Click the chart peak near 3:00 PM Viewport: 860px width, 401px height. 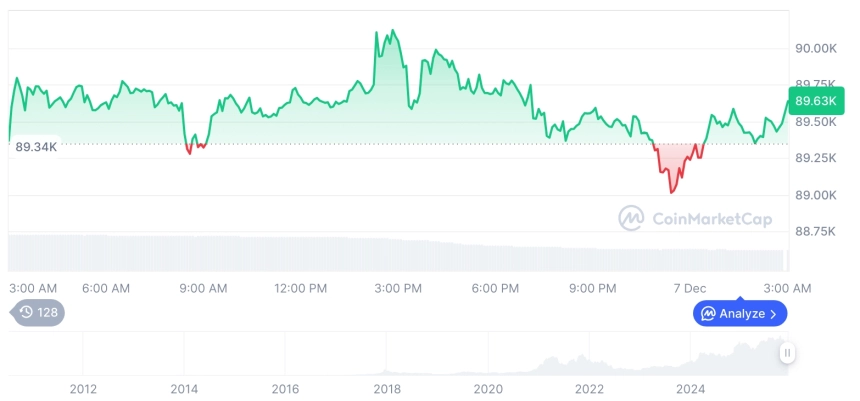pos(392,31)
